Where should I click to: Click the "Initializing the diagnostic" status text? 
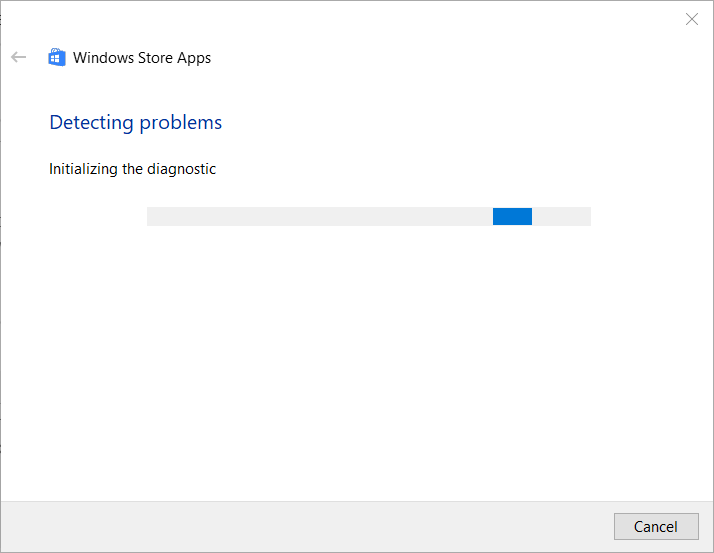point(133,169)
